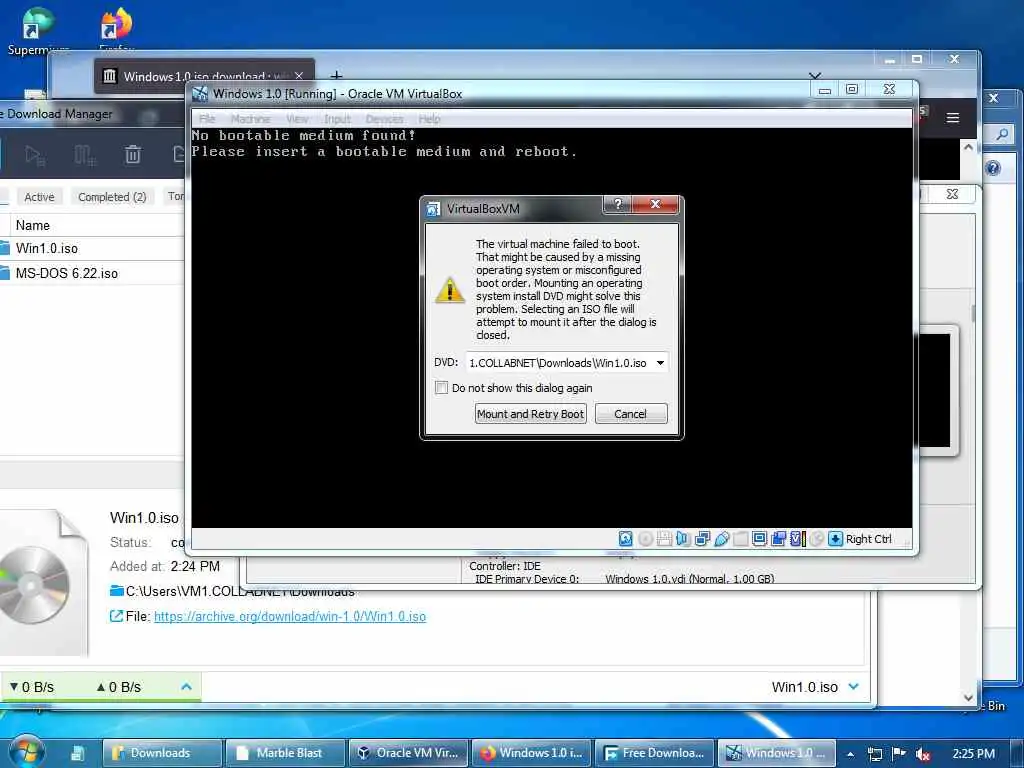Click the shared folders indicator in VirtualBox status bar
This screenshot has height=768, width=1024.
point(741,539)
